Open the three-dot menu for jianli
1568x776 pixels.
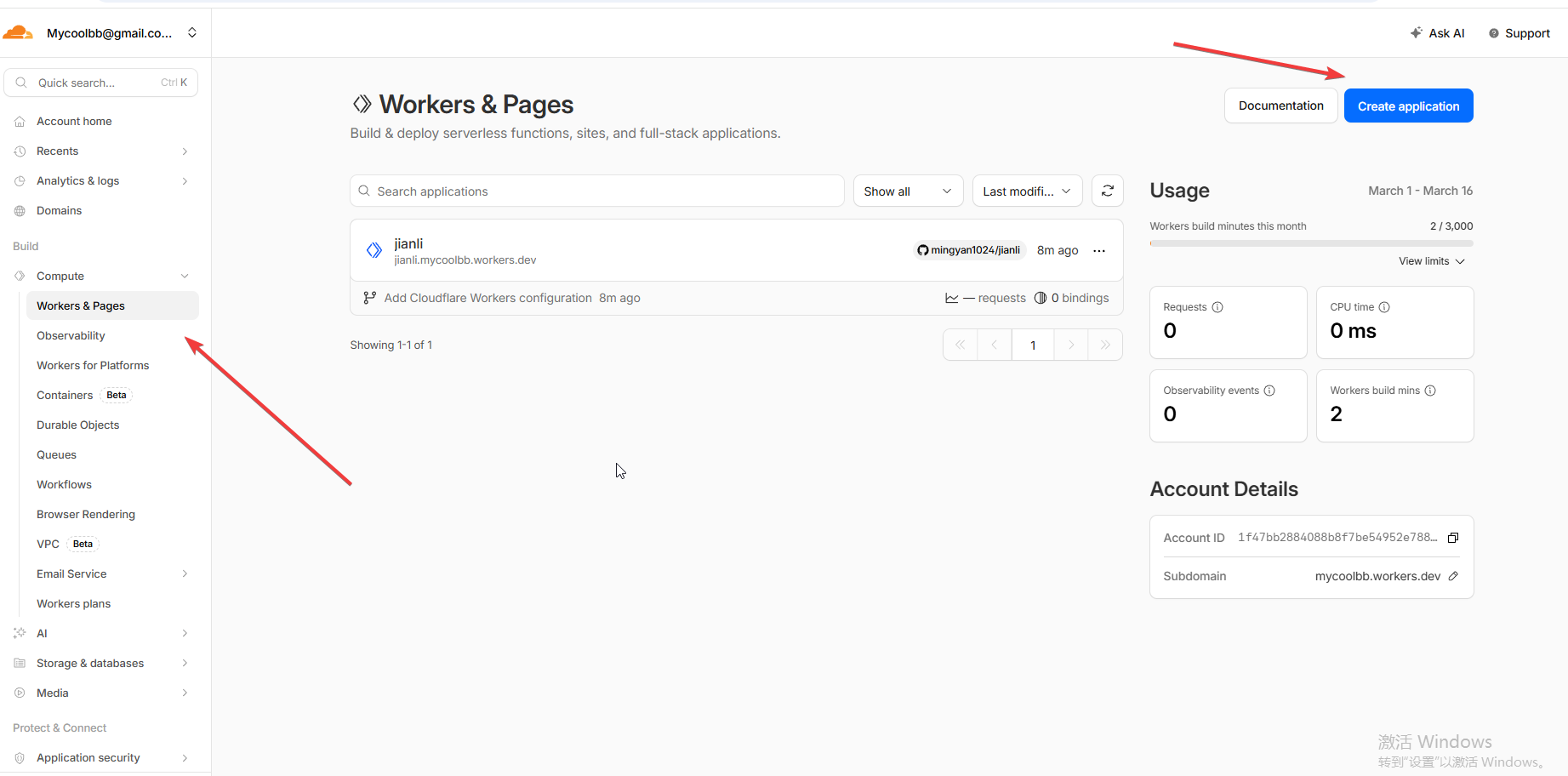pyautogui.click(x=1099, y=251)
